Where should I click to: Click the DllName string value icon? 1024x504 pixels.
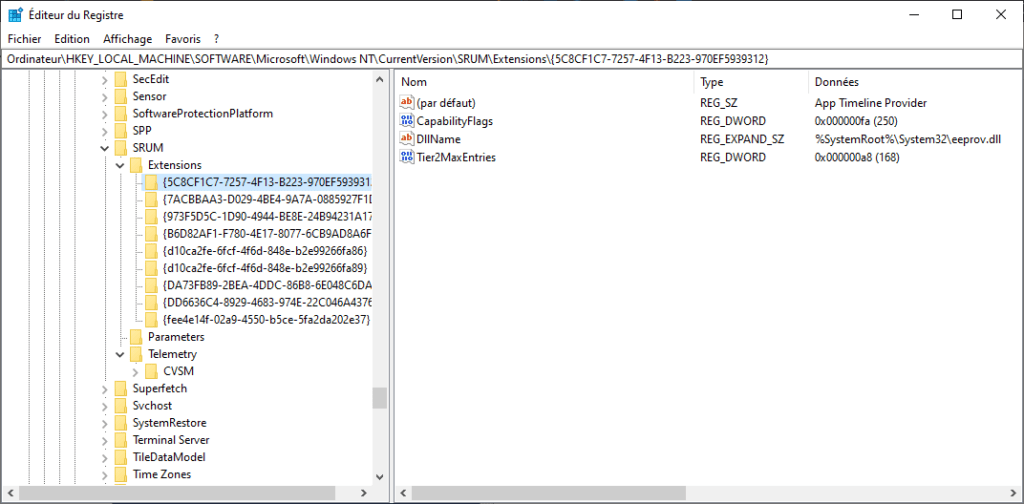point(407,139)
